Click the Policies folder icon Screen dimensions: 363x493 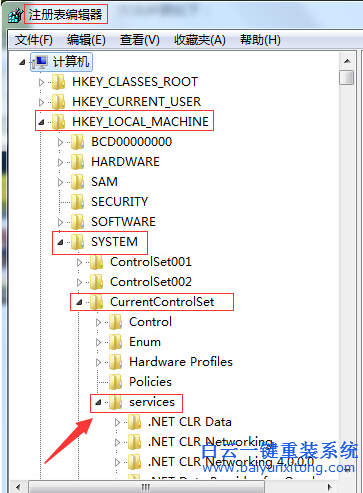[116, 382]
